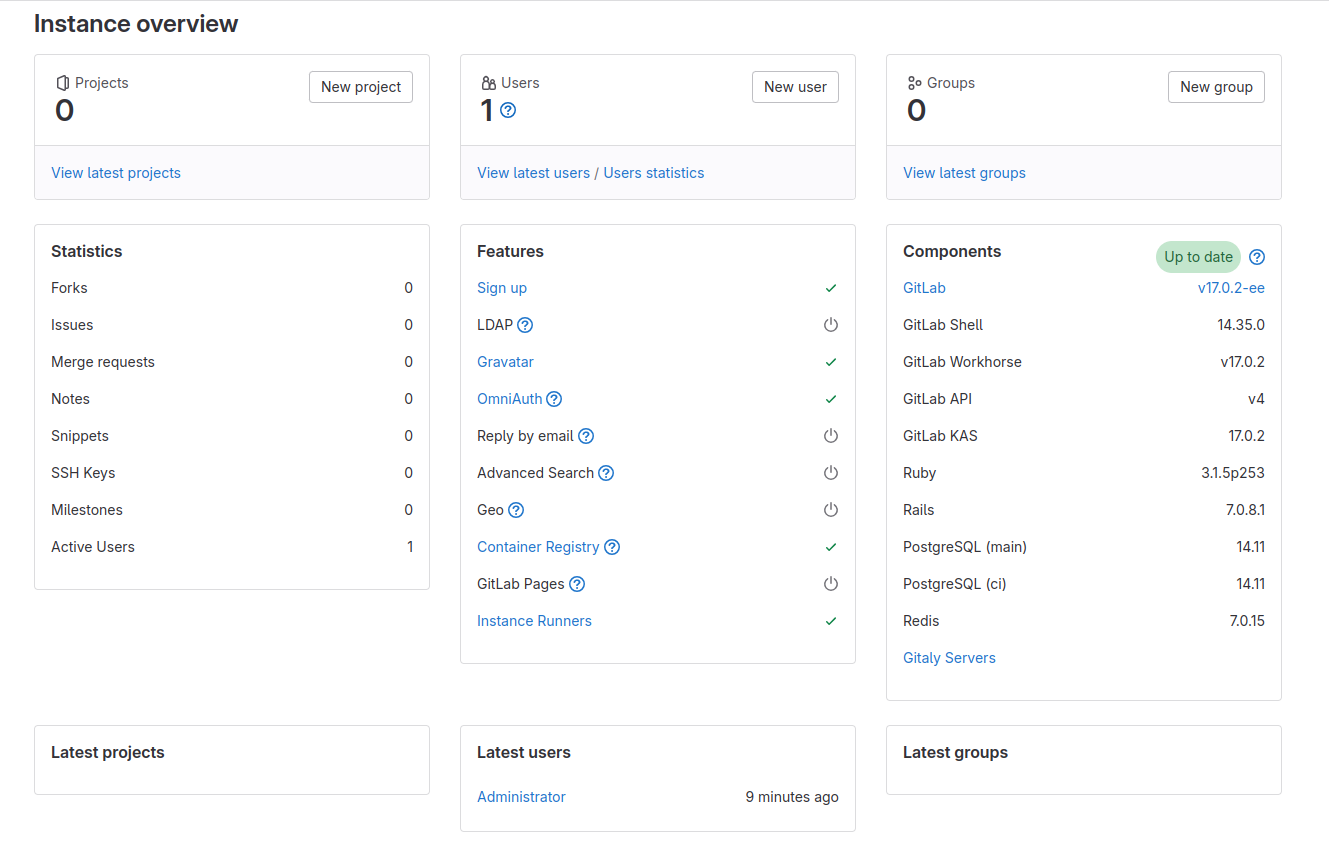Open the Gitaly Servers link
1329x863 pixels.
pyautogui.click(x=949, y=658)
